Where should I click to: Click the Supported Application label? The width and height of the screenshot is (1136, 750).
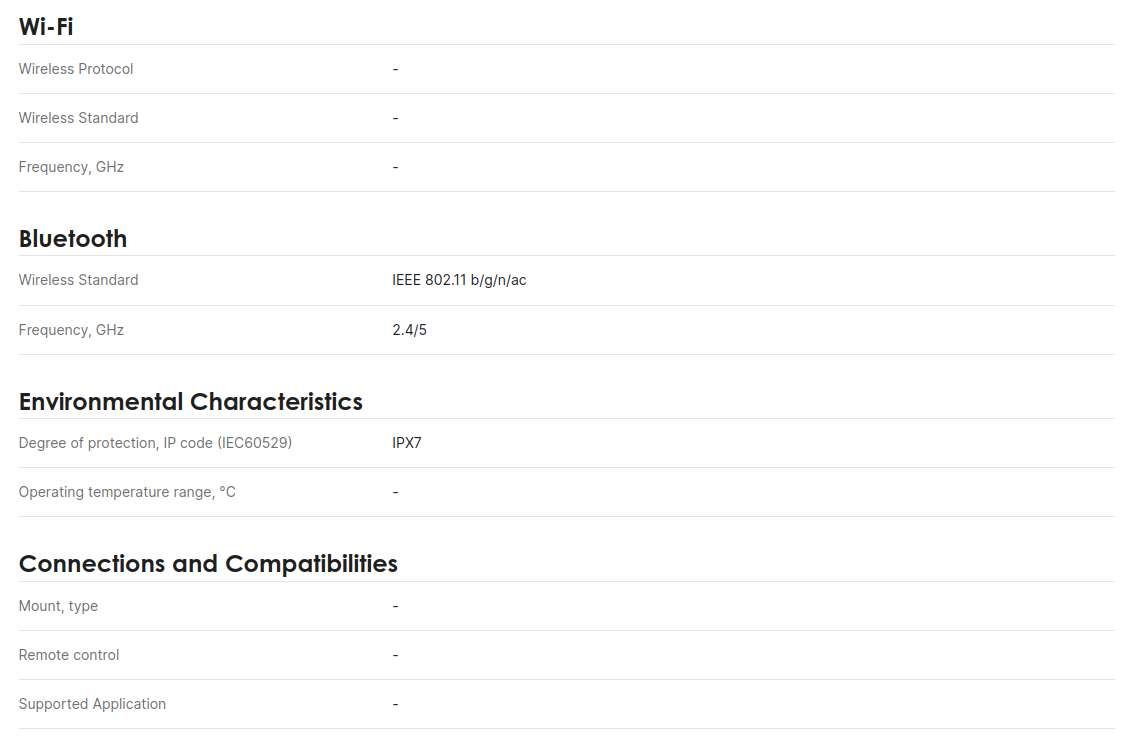point(92,704)
